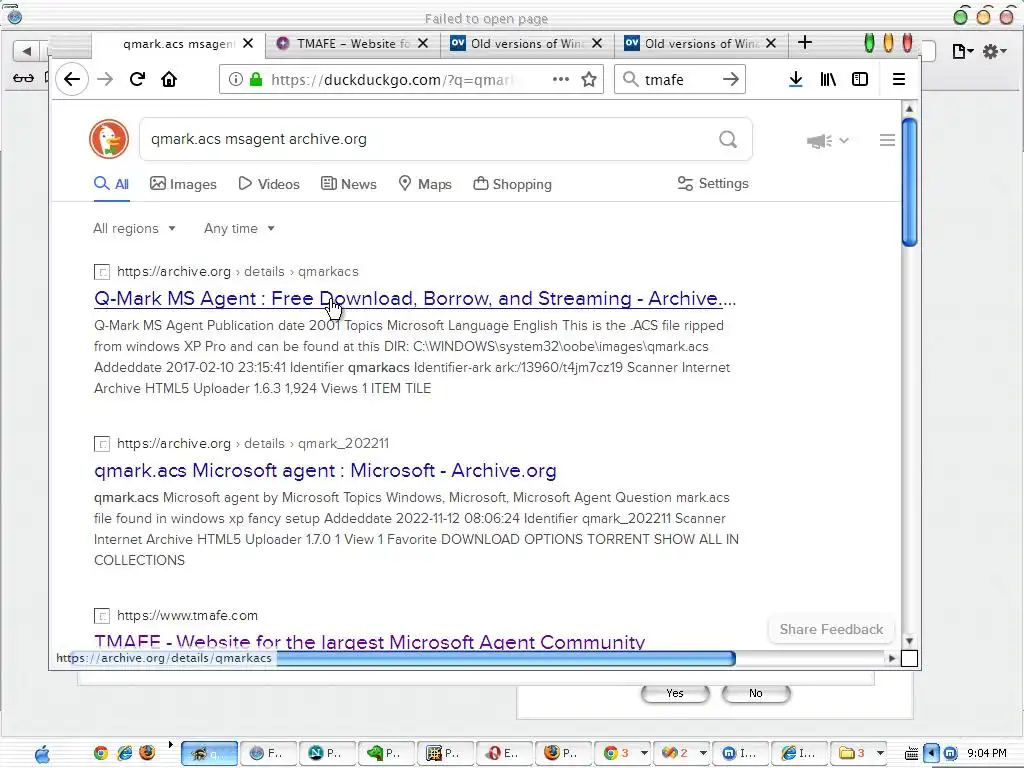1024x768 pixels.
Task: Switch to Images results
Action: click(184, 184)
